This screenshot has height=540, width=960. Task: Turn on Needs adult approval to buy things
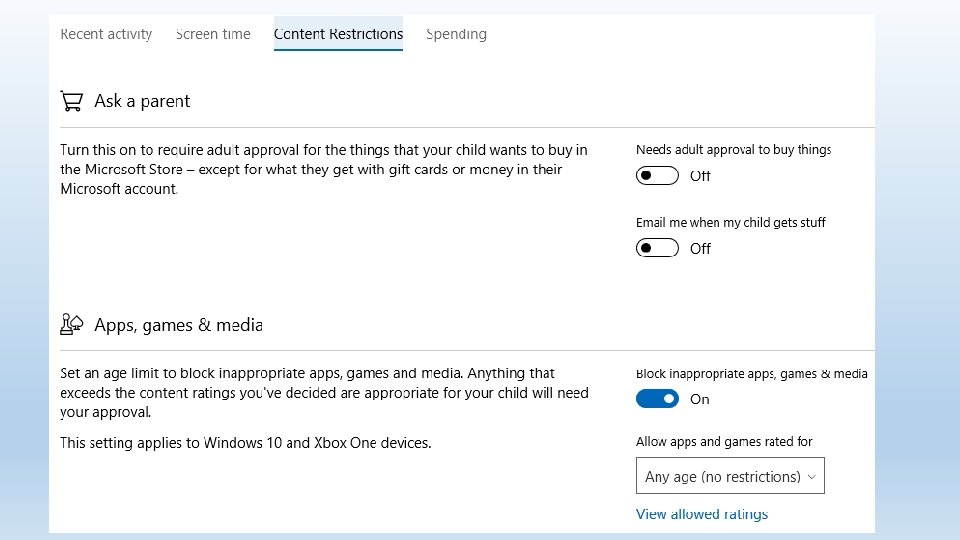point(657,176)
